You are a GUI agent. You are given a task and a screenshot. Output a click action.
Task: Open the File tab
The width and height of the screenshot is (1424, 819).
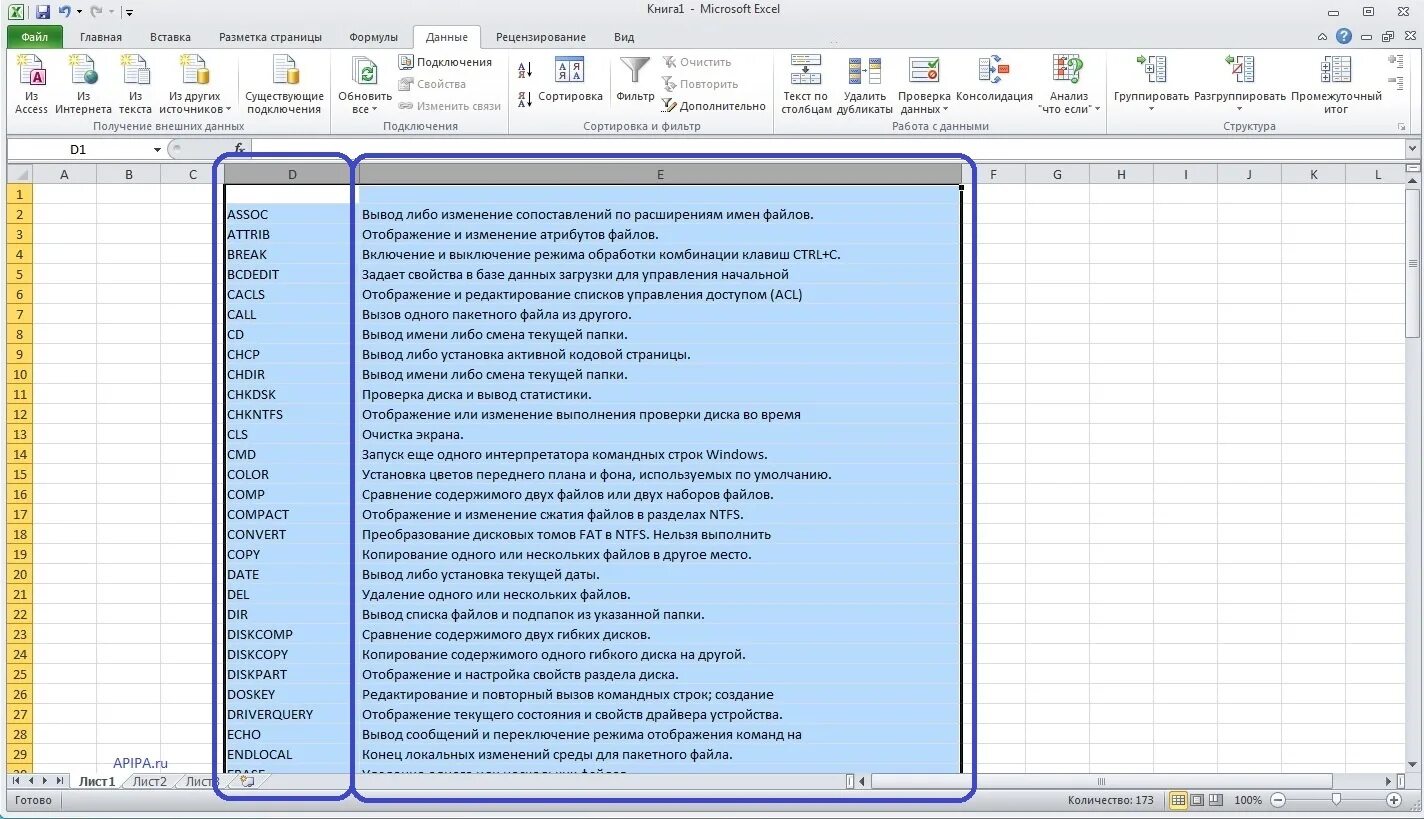[35, 37]
